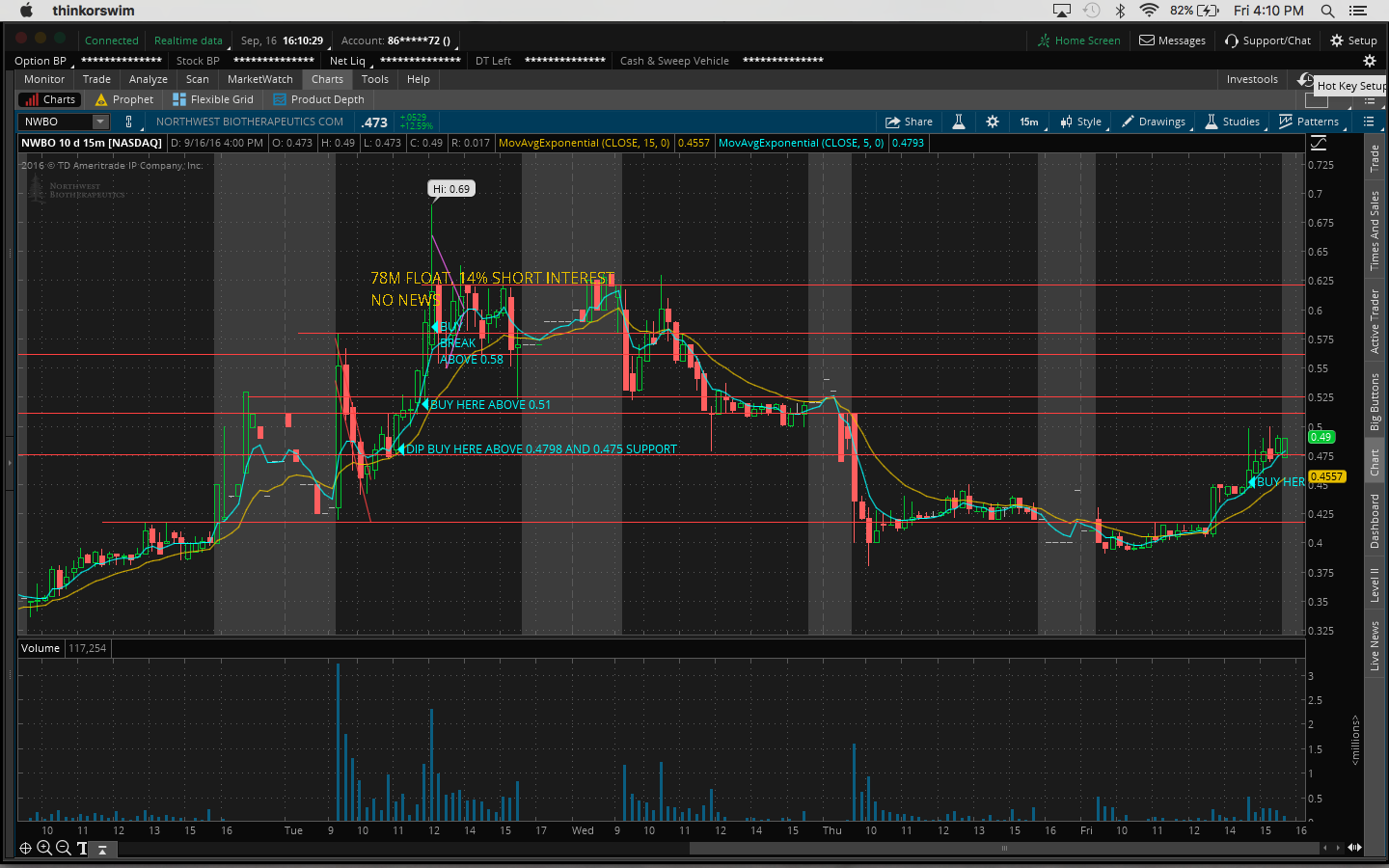Share the chart

(x=910, y=122)
